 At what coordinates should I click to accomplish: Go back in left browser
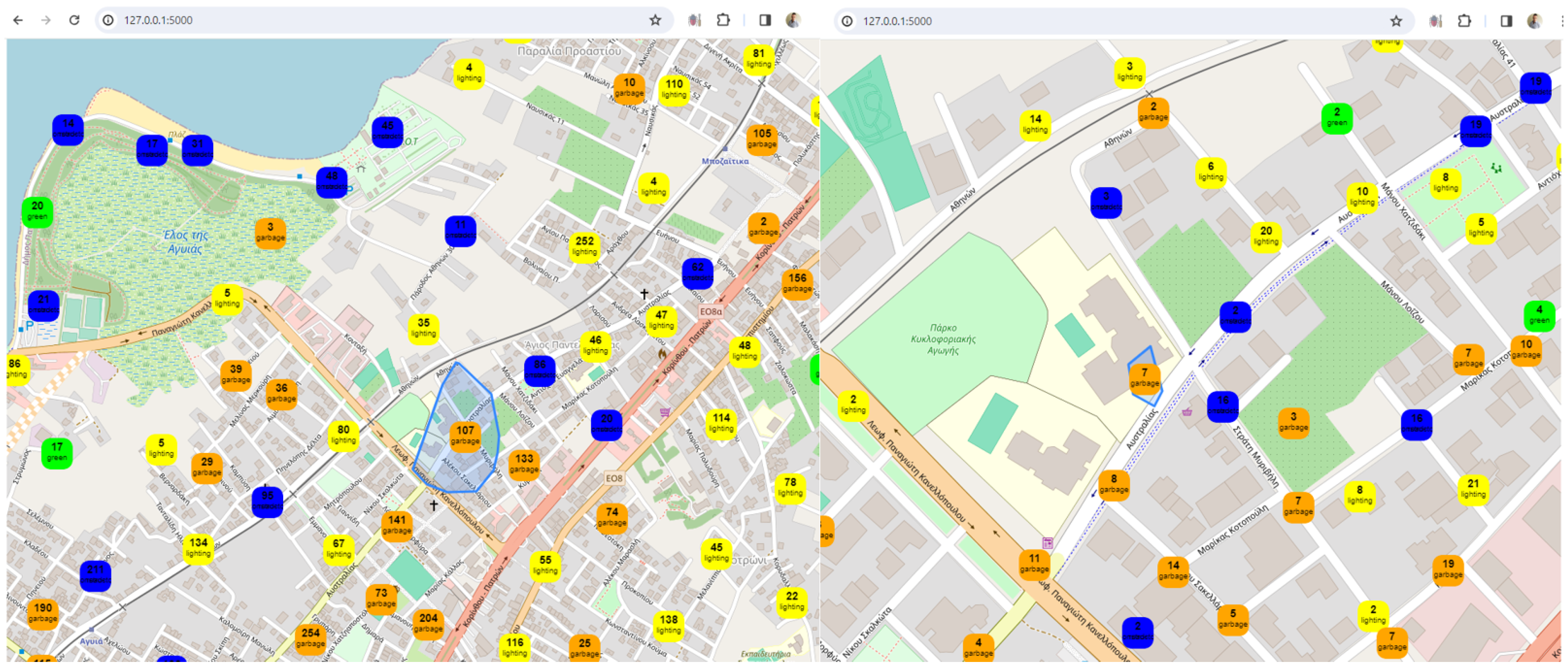coord(18,20)
